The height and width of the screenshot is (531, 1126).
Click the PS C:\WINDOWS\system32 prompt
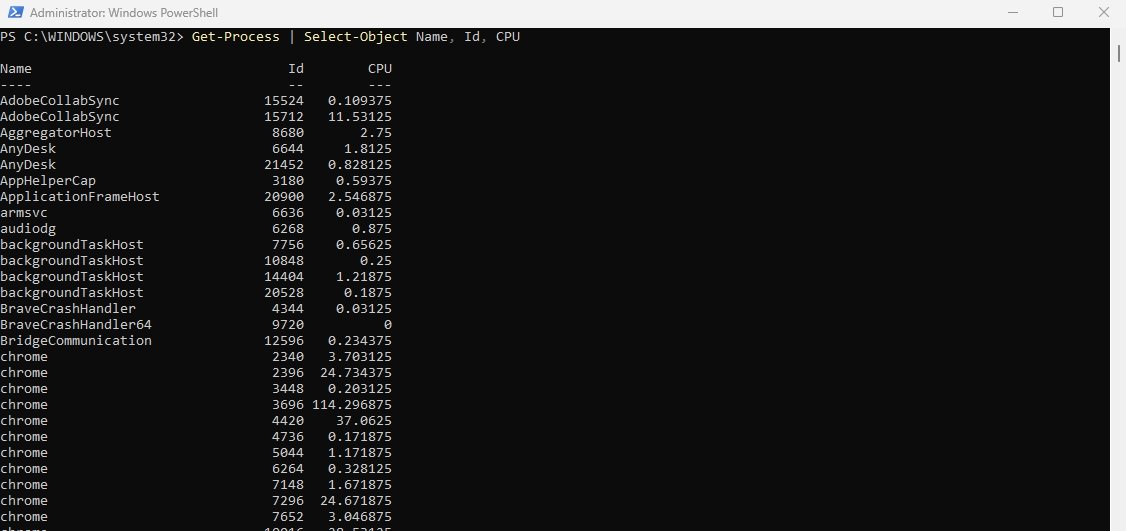(92, 37)
